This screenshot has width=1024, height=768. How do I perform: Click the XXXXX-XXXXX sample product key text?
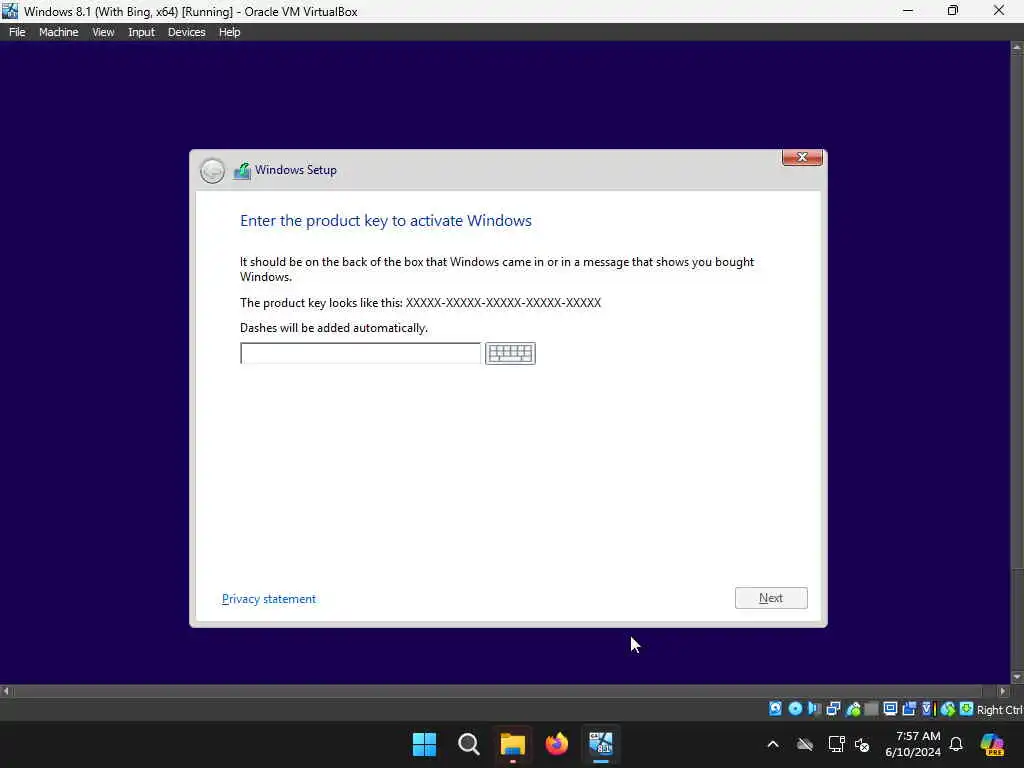pos(504,302)
